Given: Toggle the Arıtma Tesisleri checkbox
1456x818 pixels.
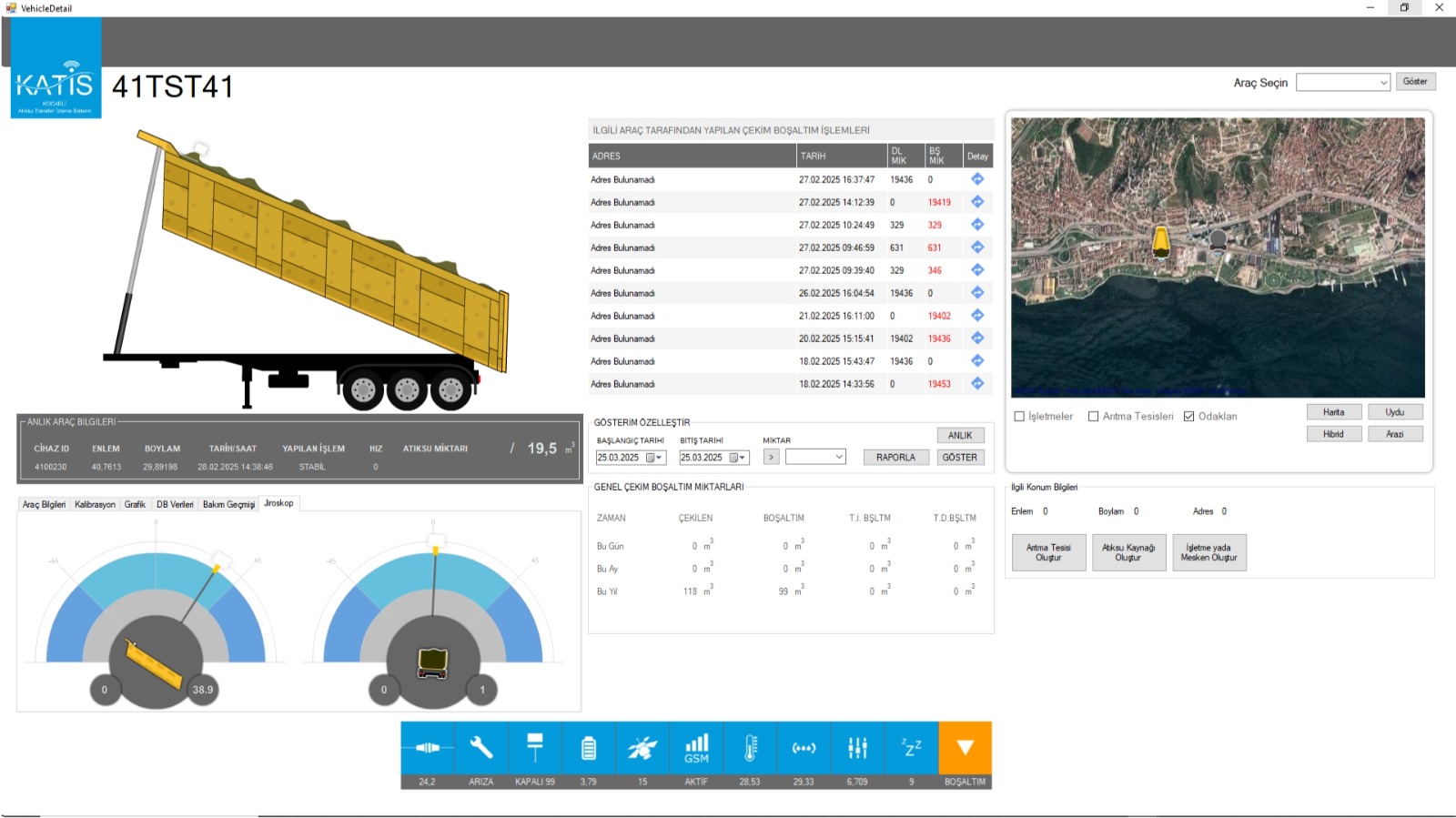Looking at the screenshot, I should pos(1094,417).
